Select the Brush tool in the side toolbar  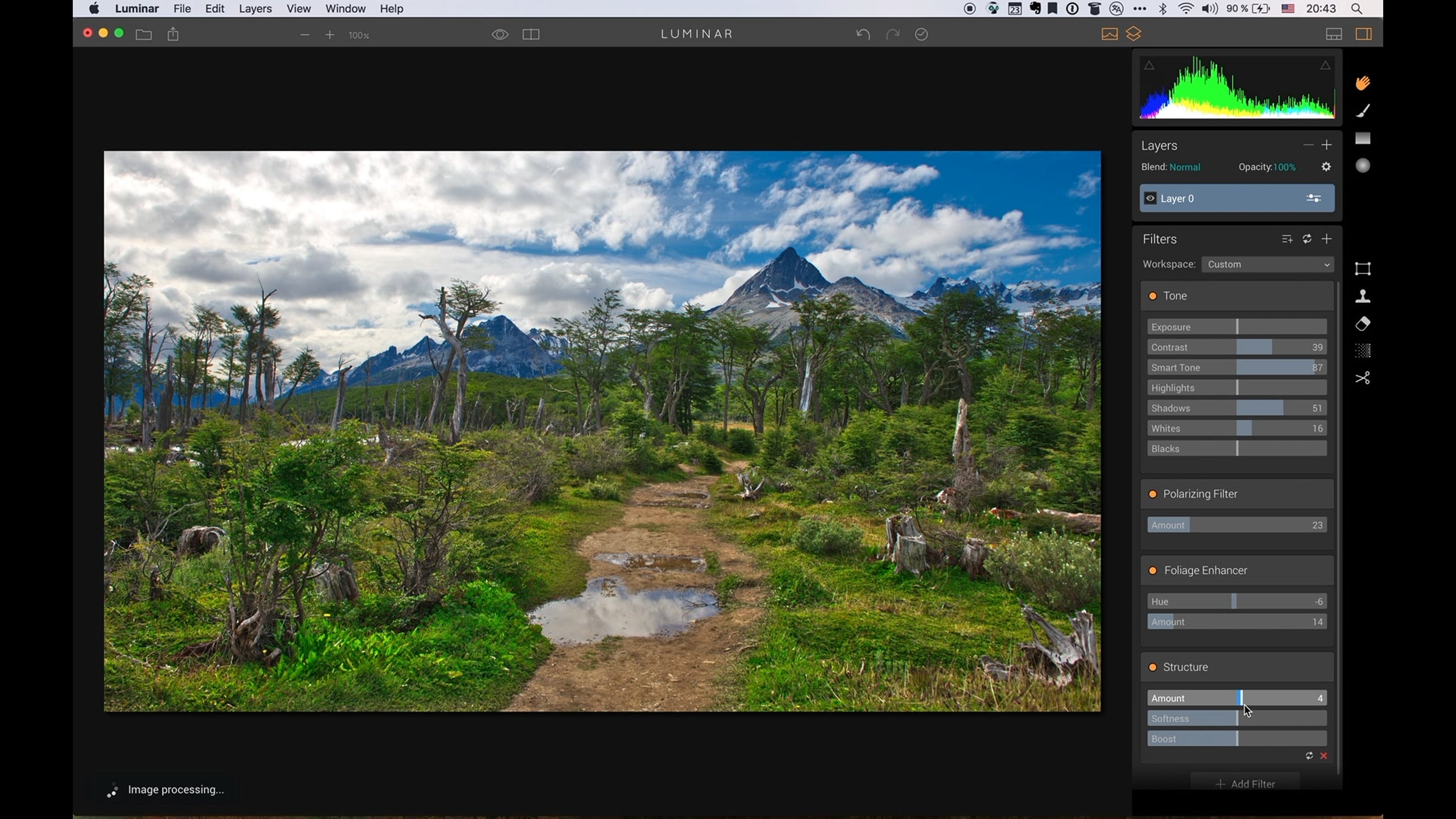1363,110
